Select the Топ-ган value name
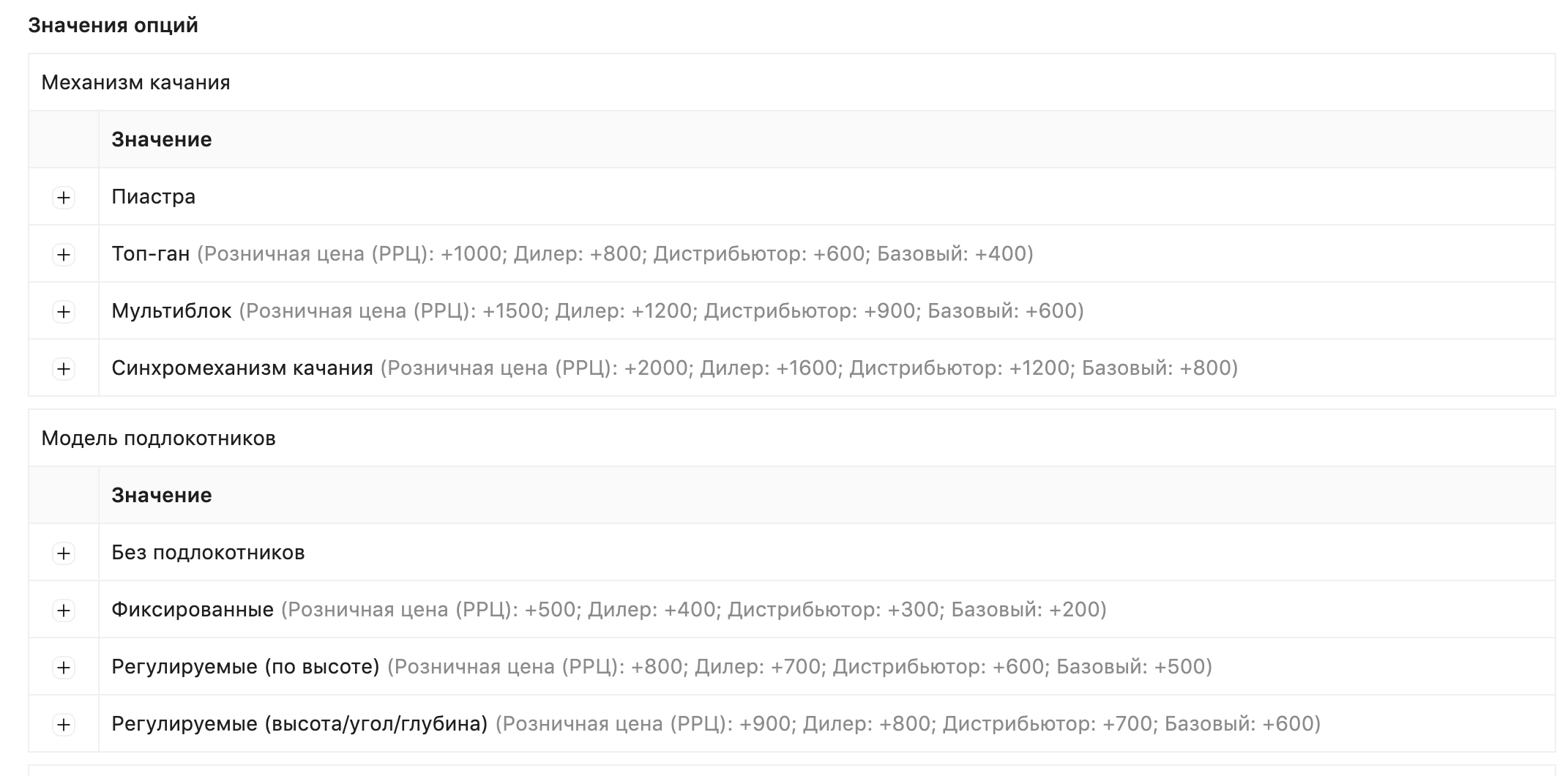 pos(151,254)
